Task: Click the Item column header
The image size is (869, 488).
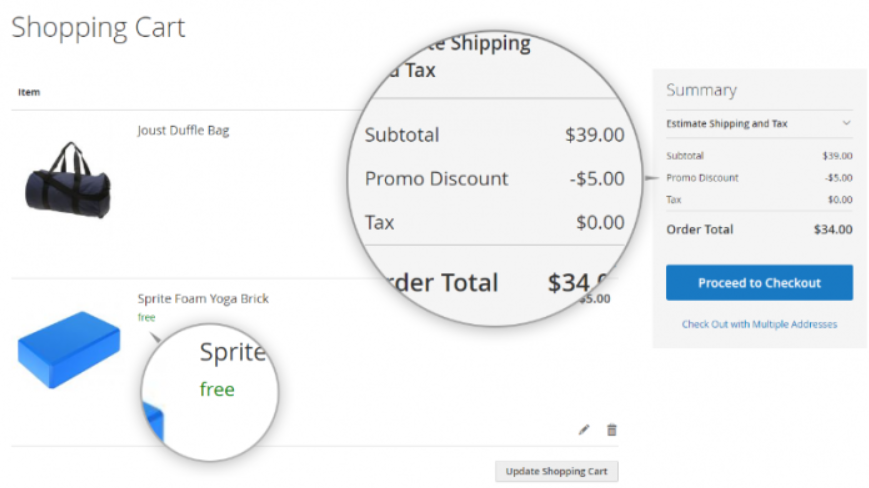Action: click(29, 92)
